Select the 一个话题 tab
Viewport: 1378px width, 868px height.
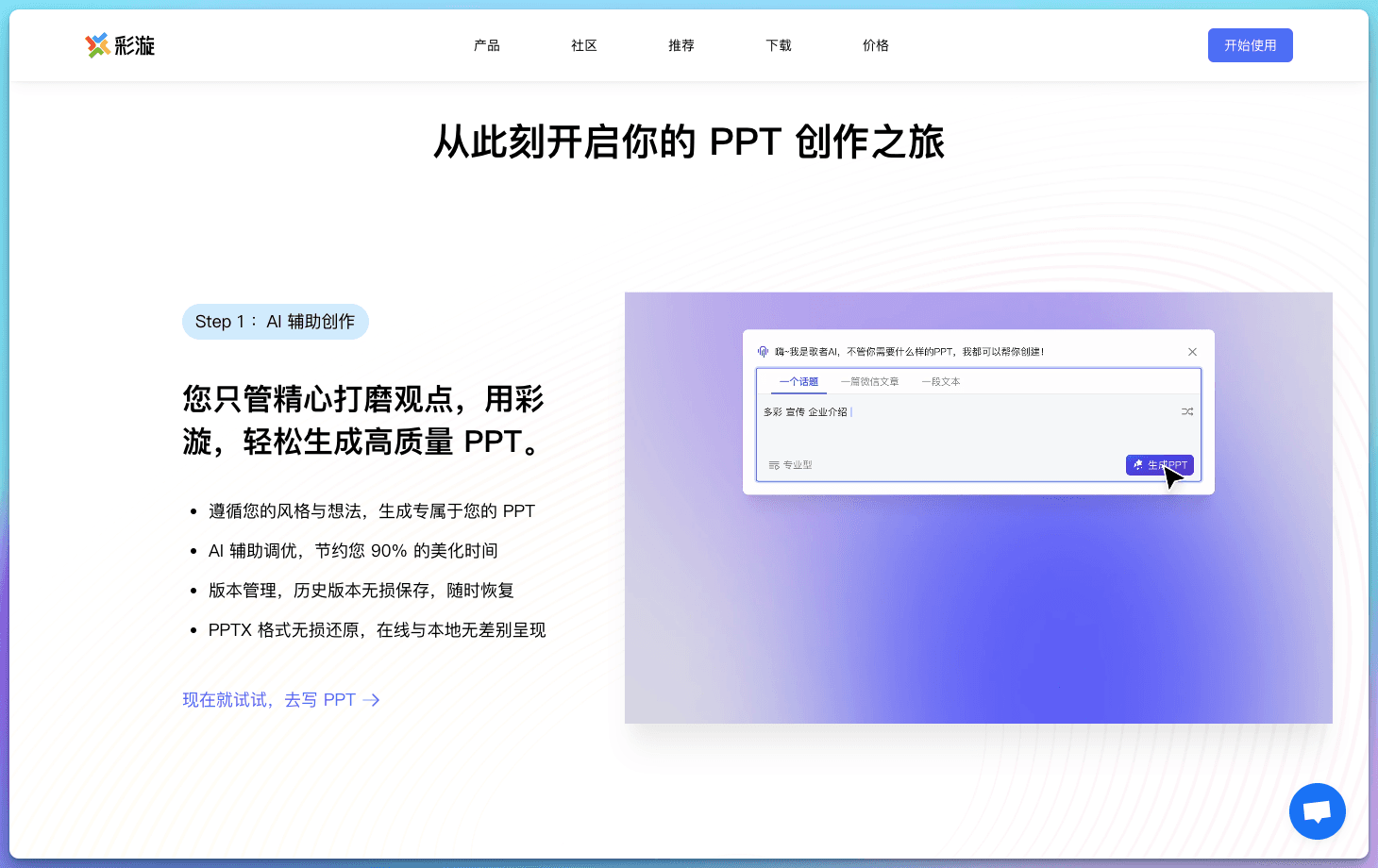(x=798, y=382)
